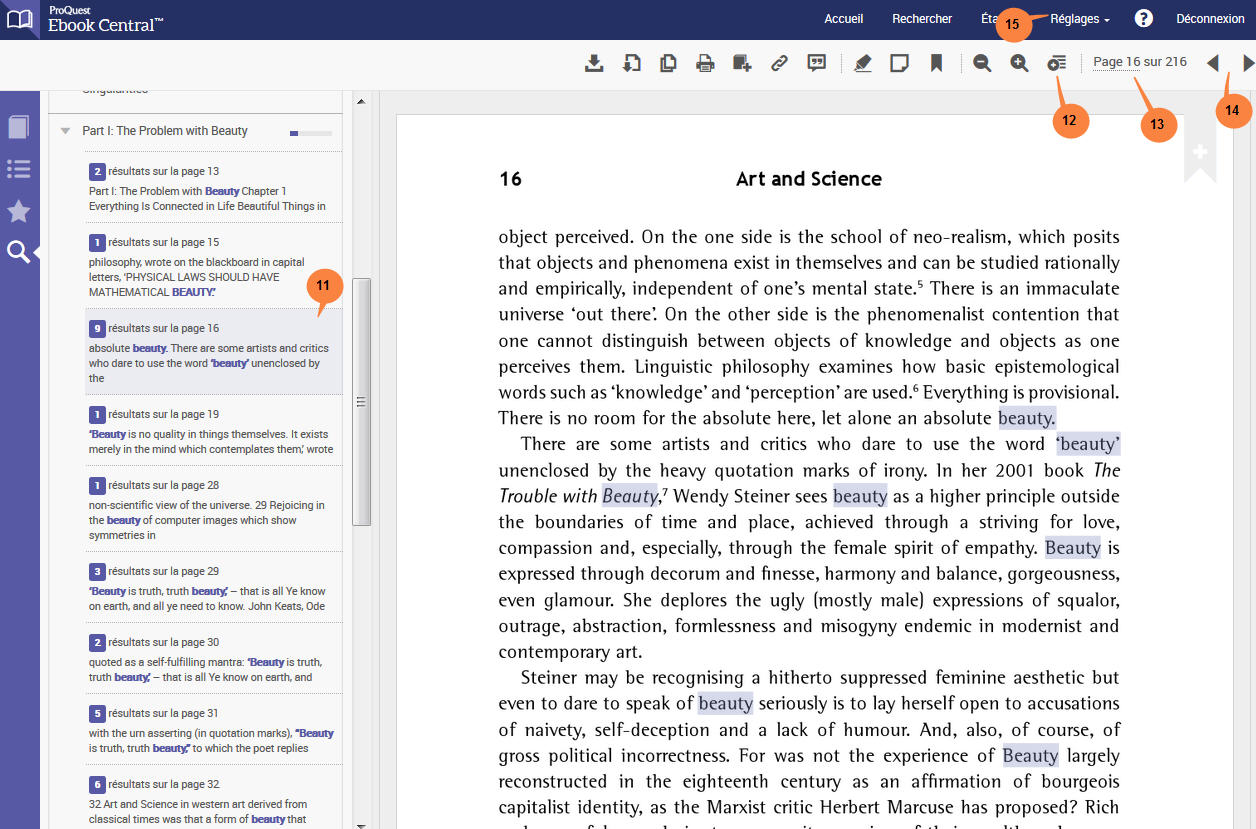The image size is (1256, 829).
Task: Zoom out with the minus magnifier
Action: tap(982, 63)
